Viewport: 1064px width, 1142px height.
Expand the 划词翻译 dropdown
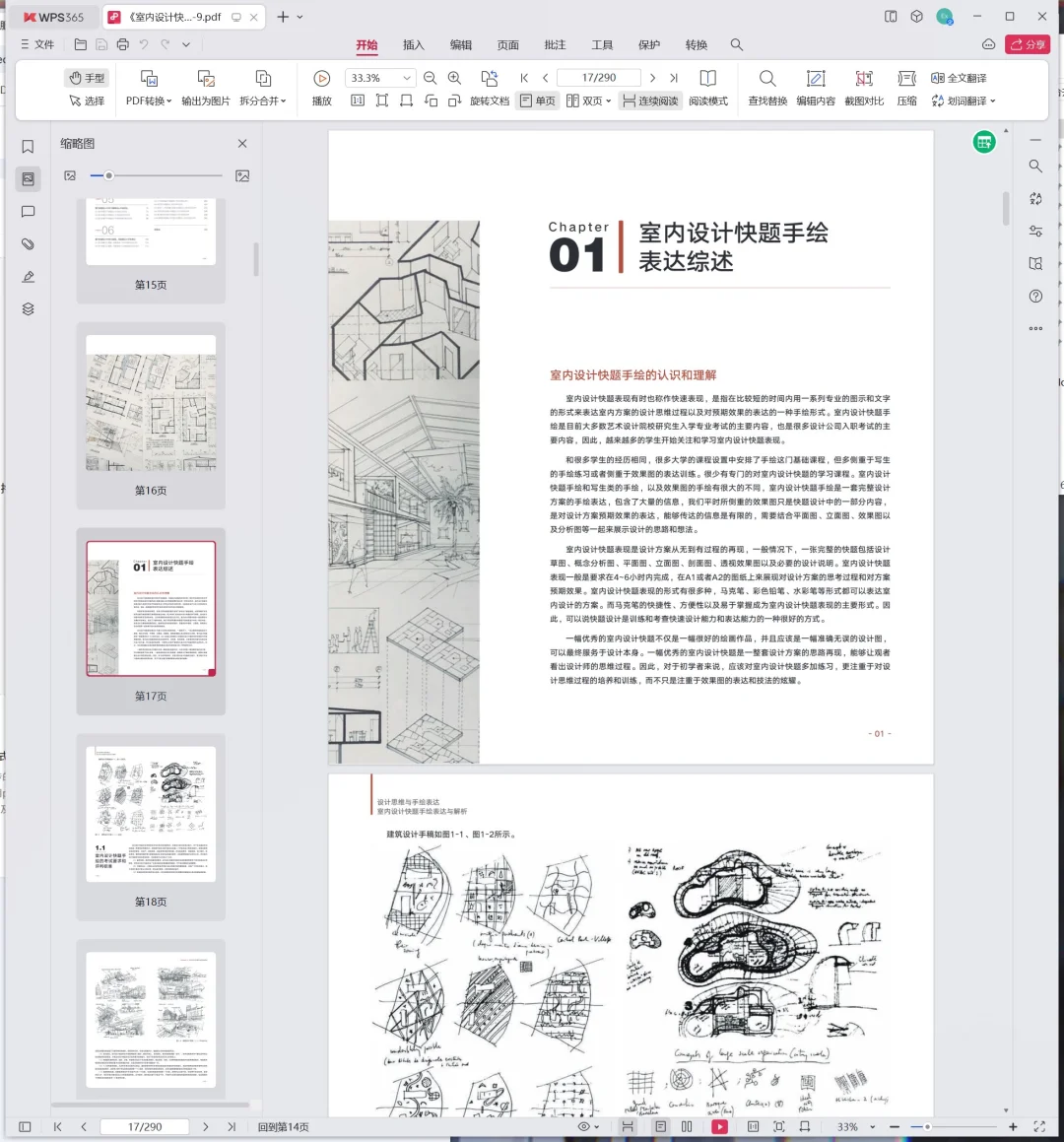click(993, 101)
